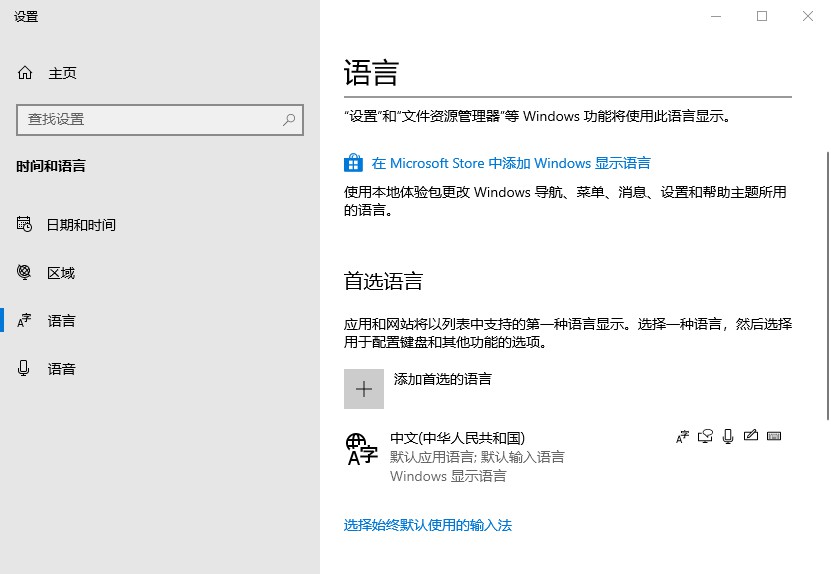Click the display language feature icon

pos(683,436)
